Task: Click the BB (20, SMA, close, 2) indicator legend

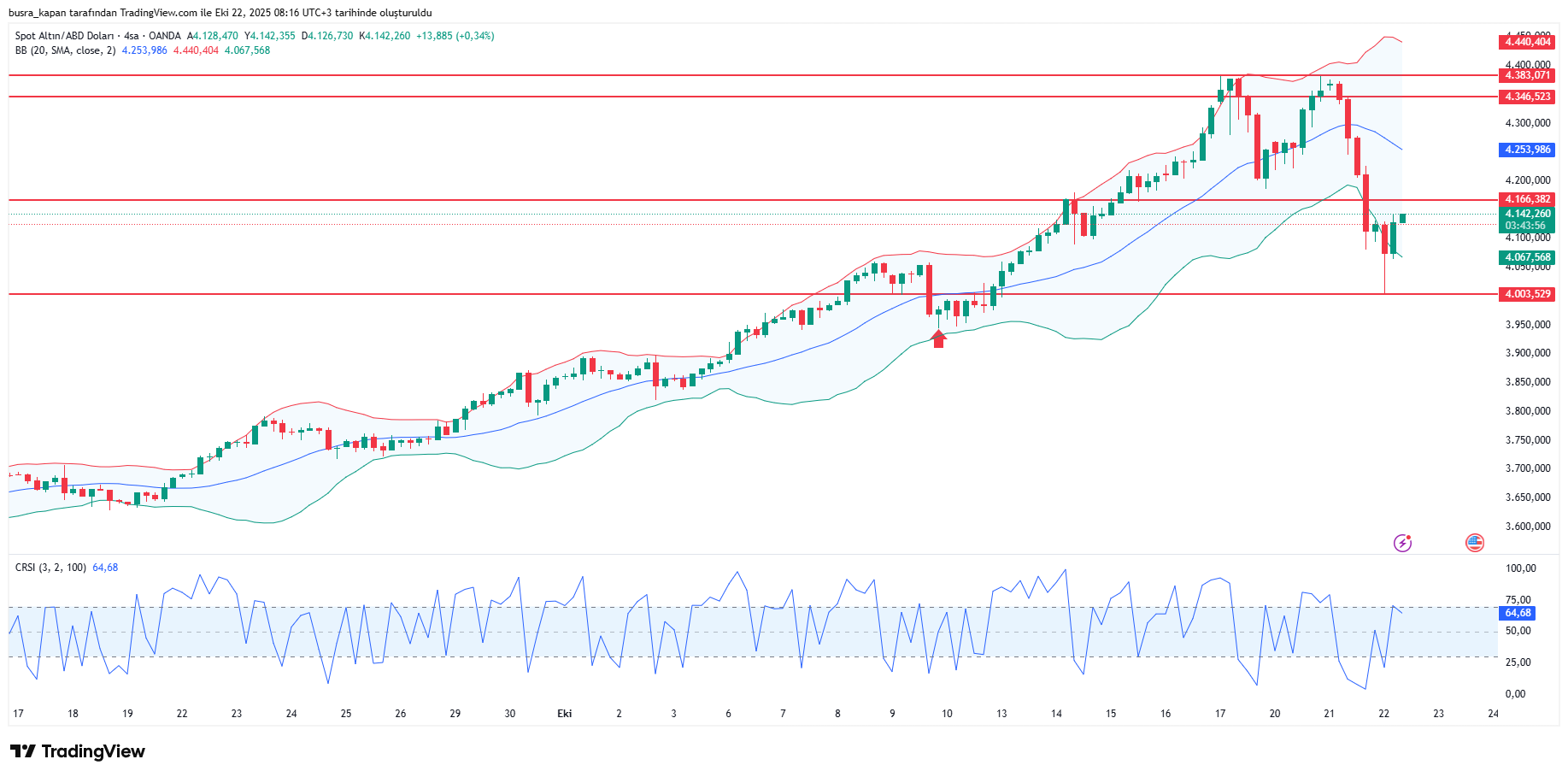Action: click(x=65, y=50)
